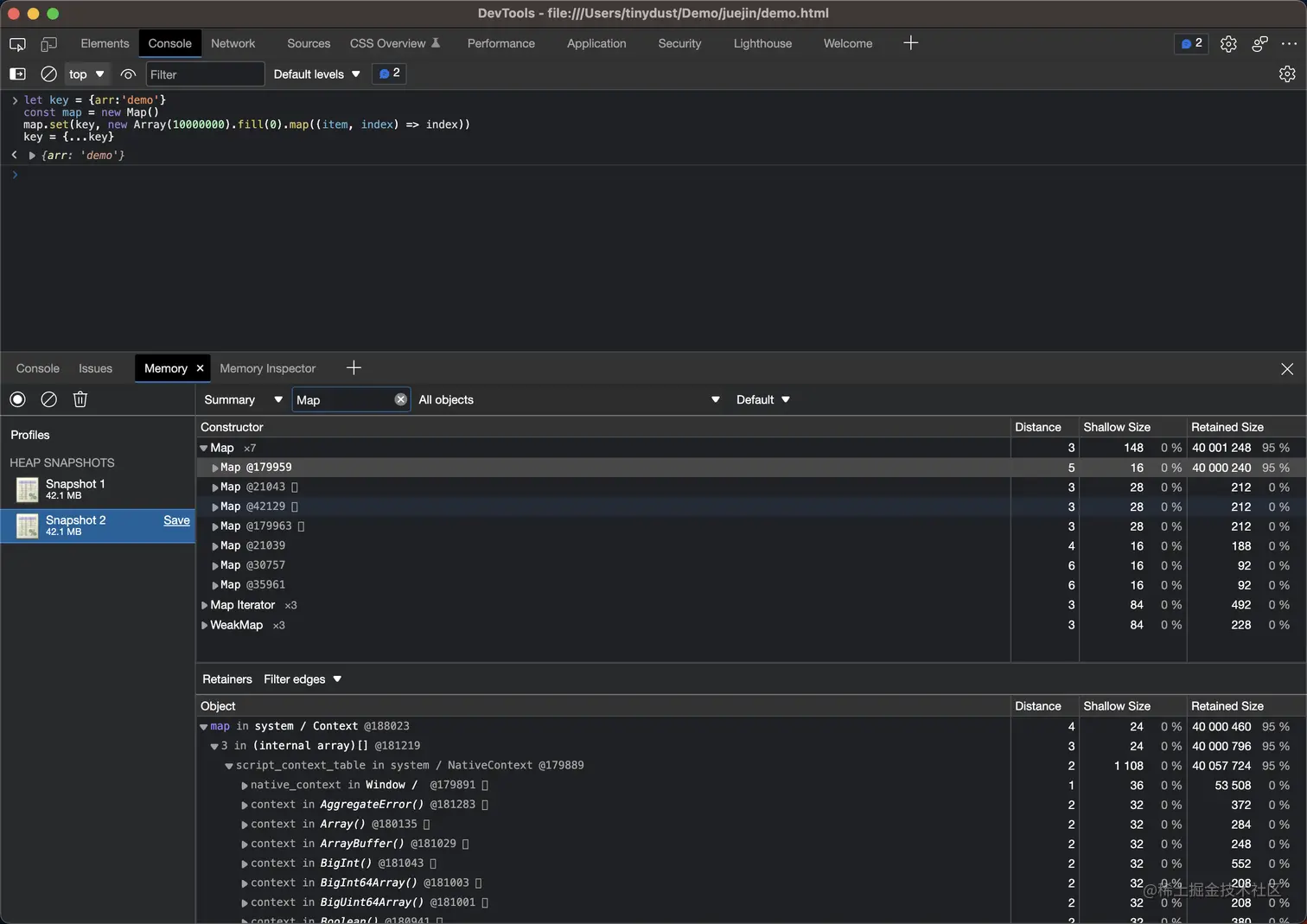
Task: Create a live expression with the eye icon
Action: point(128,74)
